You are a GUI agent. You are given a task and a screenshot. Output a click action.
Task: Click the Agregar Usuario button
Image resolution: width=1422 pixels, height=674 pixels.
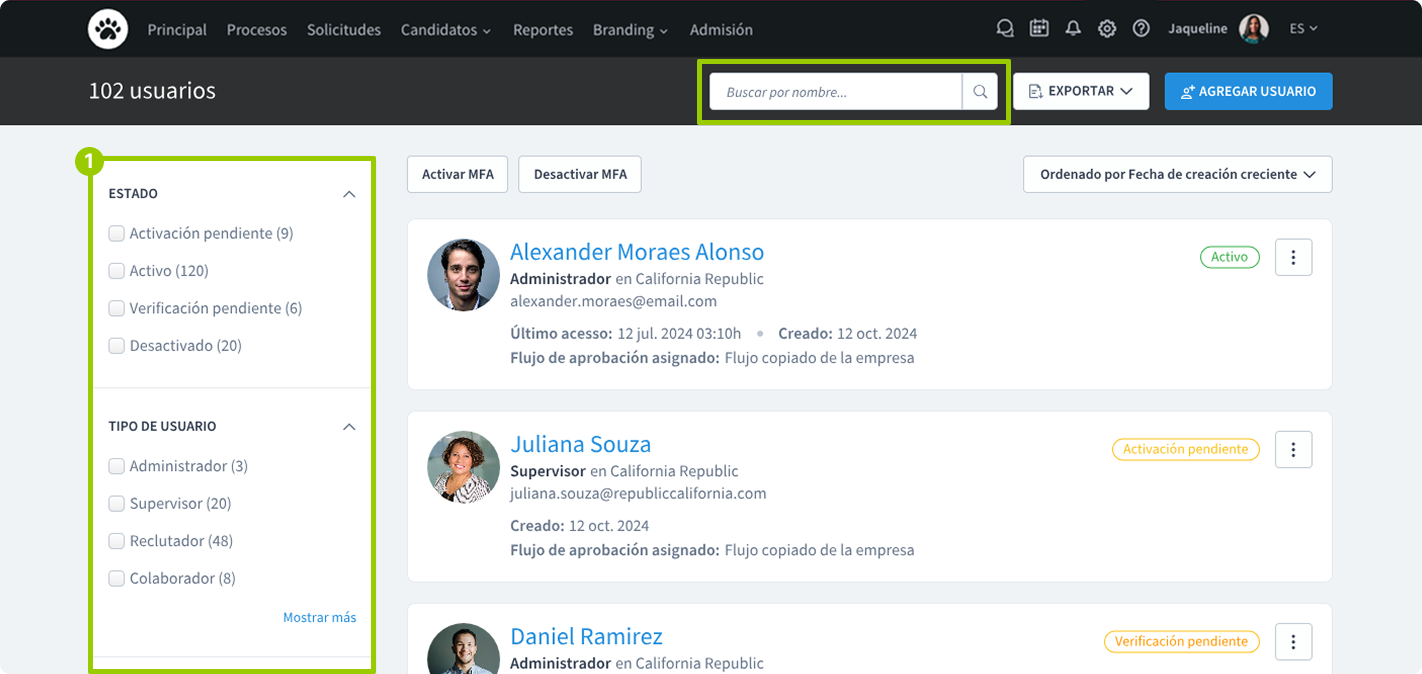(1248, 91)
